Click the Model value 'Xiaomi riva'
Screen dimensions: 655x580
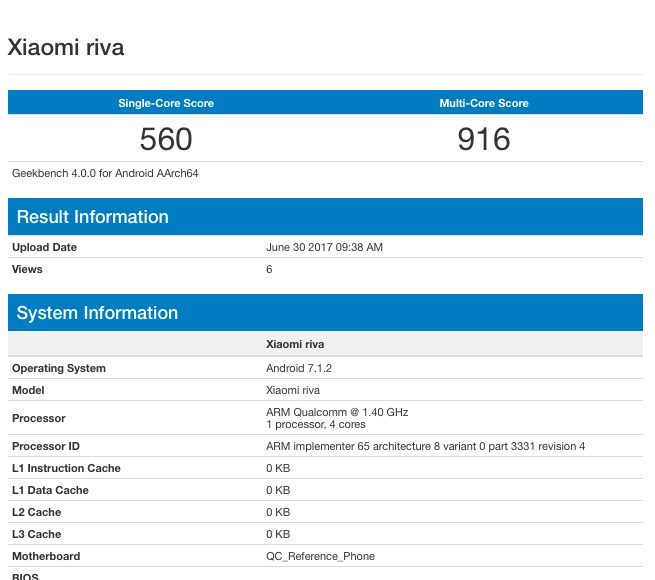tap(292, 390)
